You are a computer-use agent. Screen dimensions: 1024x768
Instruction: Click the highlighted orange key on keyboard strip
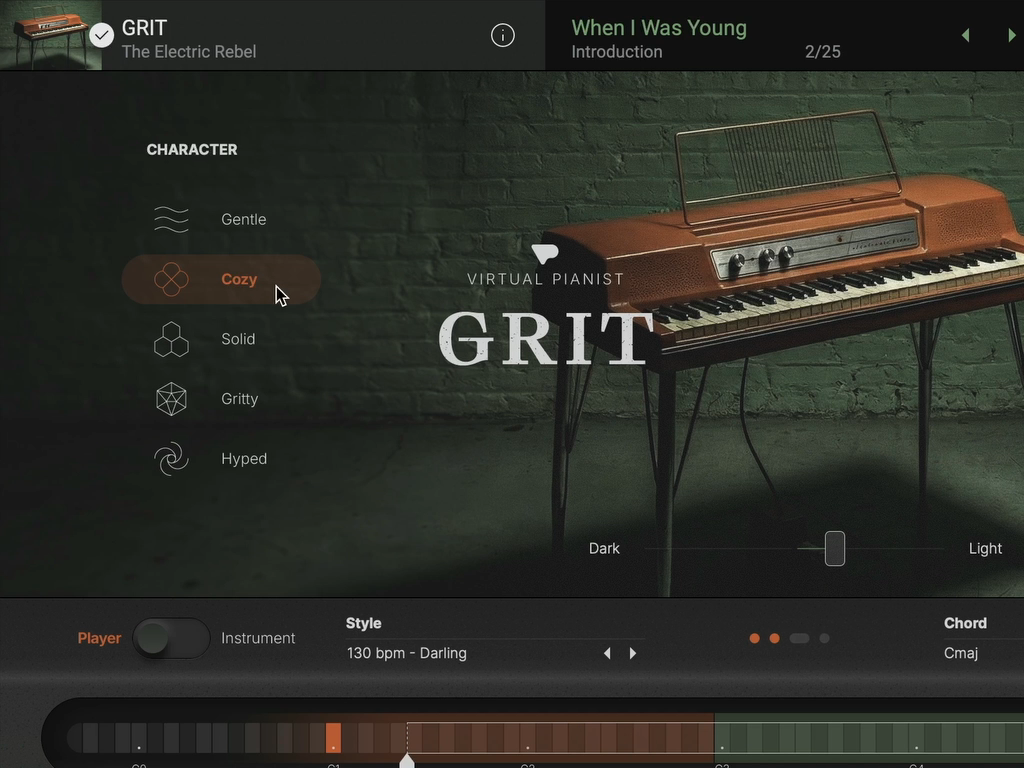333,738
